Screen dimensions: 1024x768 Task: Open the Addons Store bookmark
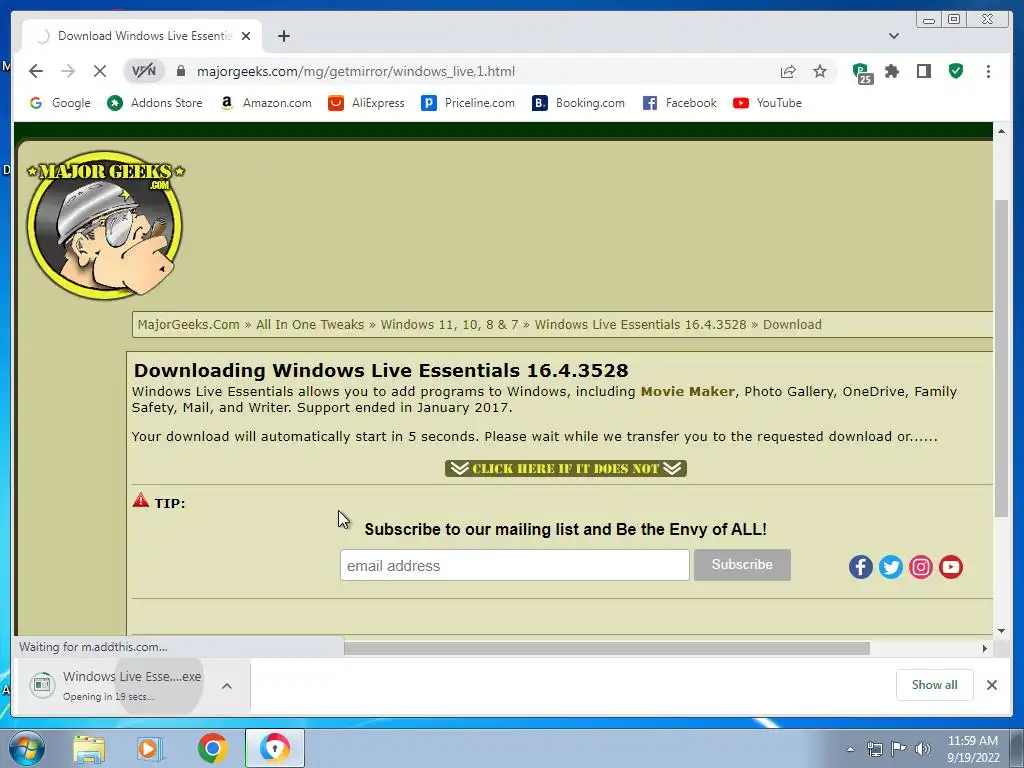click(155, 103)
